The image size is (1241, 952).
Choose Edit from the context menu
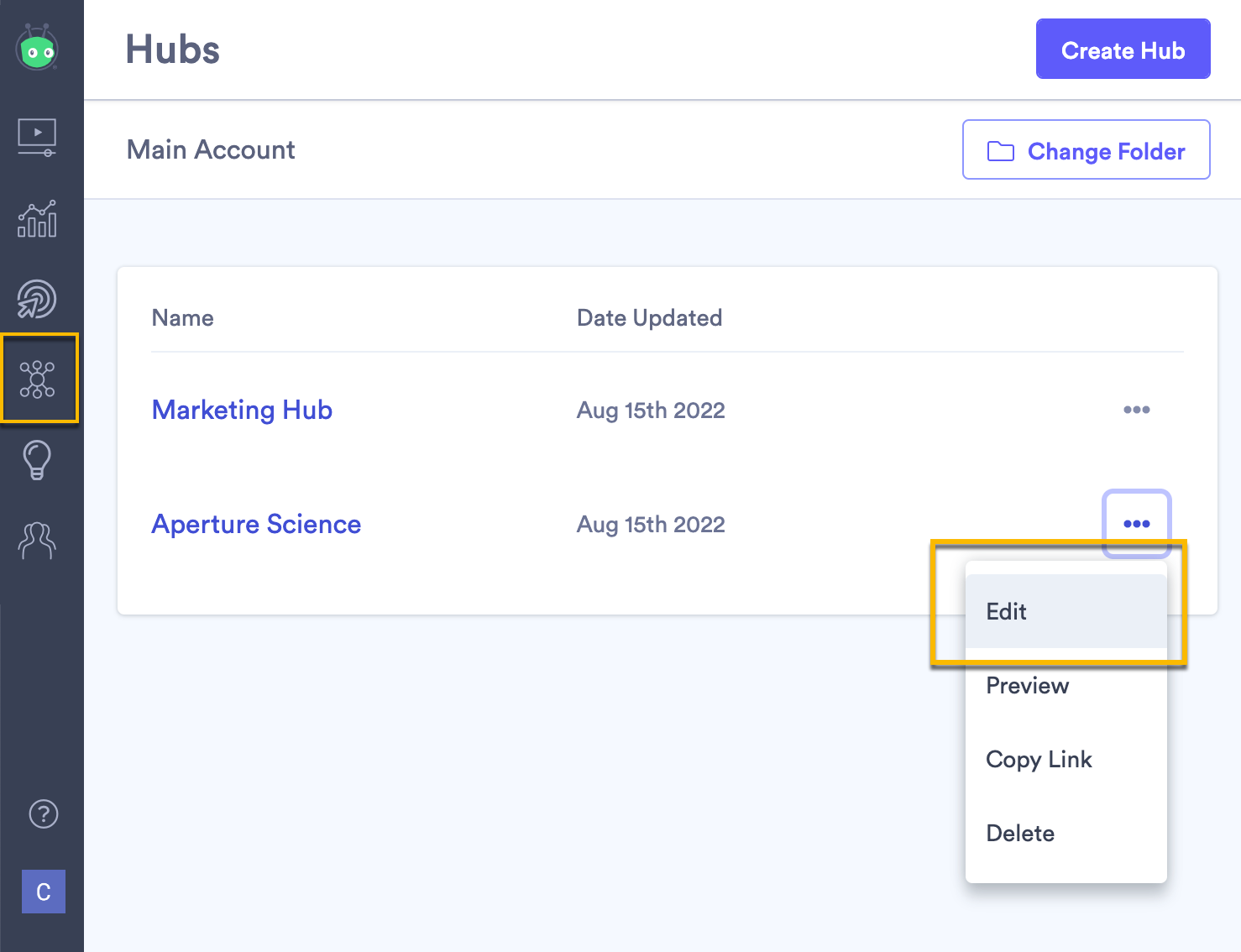1066,611
